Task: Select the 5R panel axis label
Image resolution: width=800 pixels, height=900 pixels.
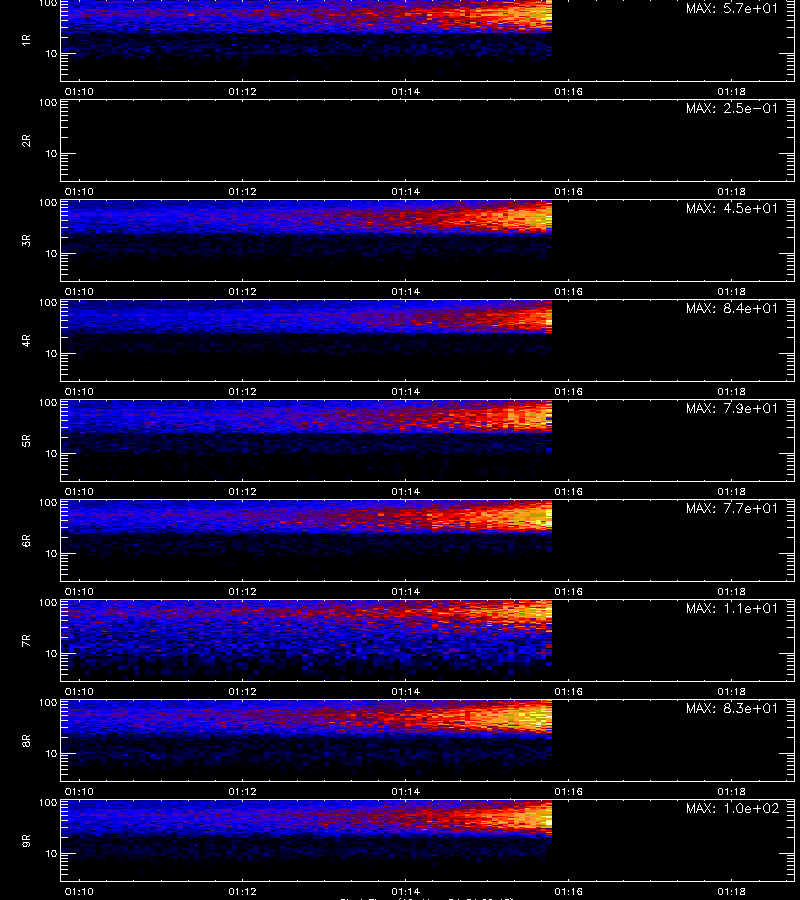Action: pyautogui.click(x=26, y=440)
